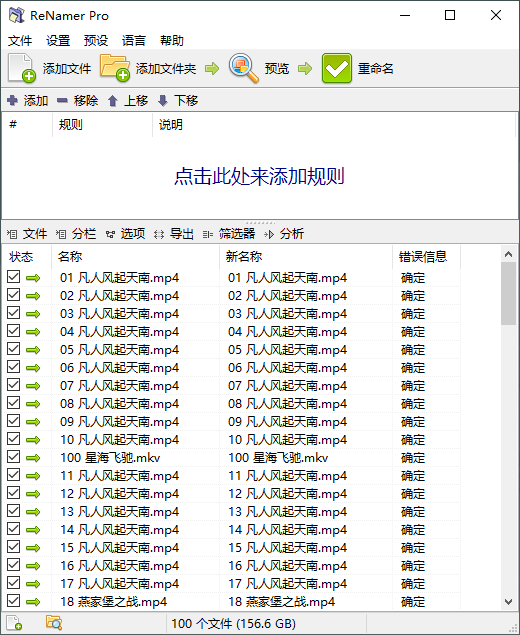Toggle checkbox for 04 凡人风起天南.mp4

point(13,331)
